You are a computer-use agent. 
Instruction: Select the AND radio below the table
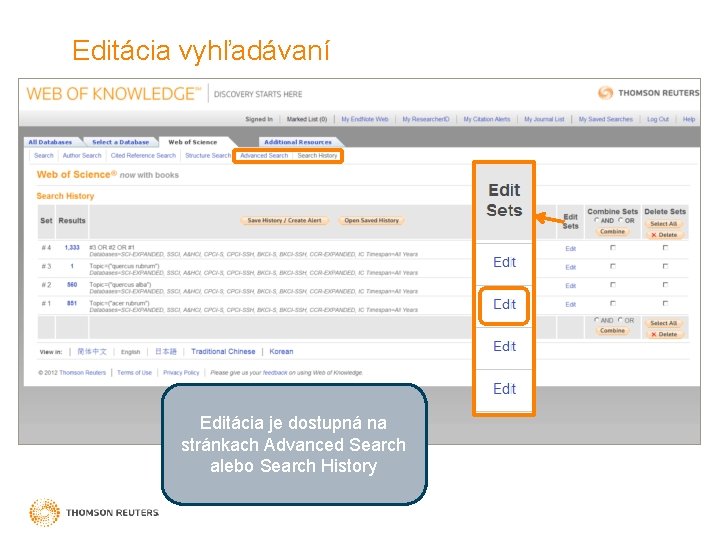click(596, 320)
